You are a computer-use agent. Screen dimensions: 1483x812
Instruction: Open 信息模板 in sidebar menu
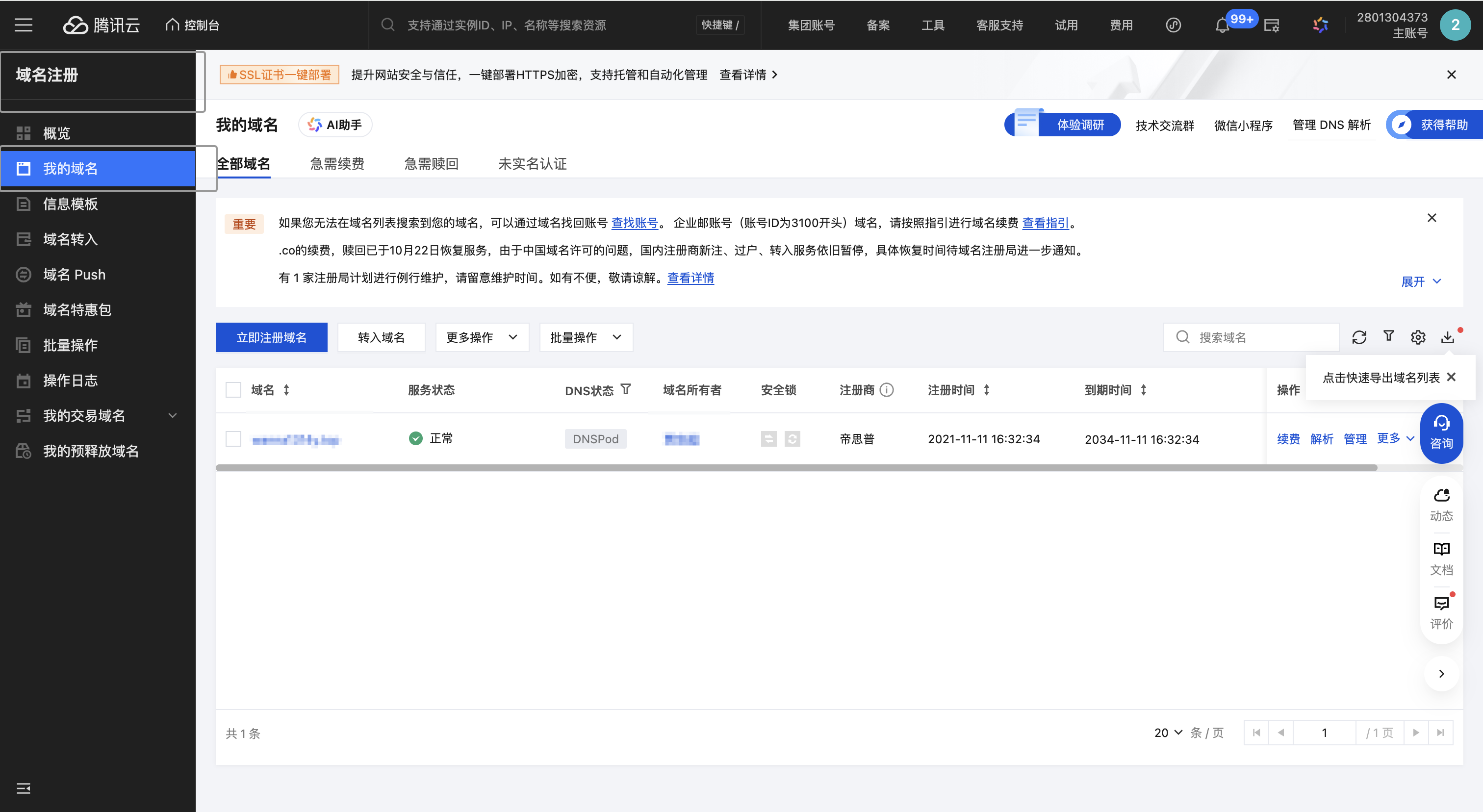point(70,203)
